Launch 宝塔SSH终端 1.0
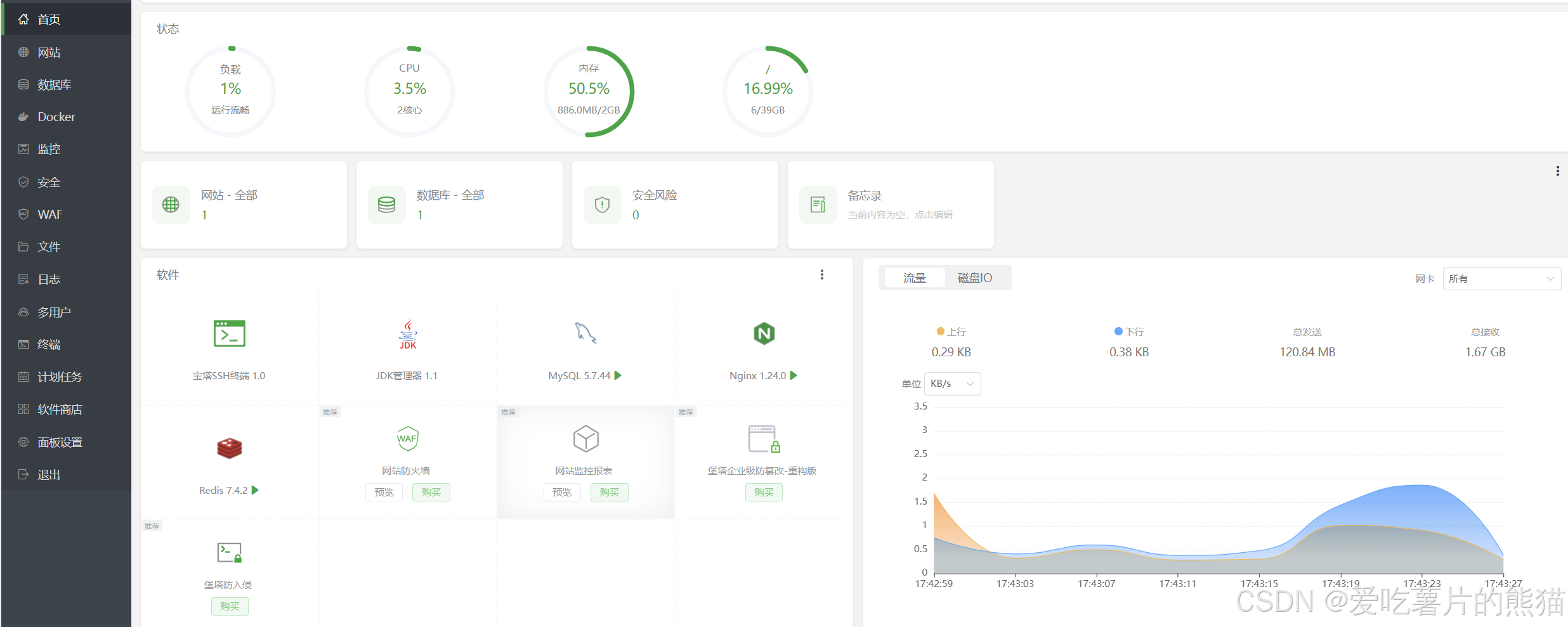1568x627 pixels. click(x=229, y=375)
